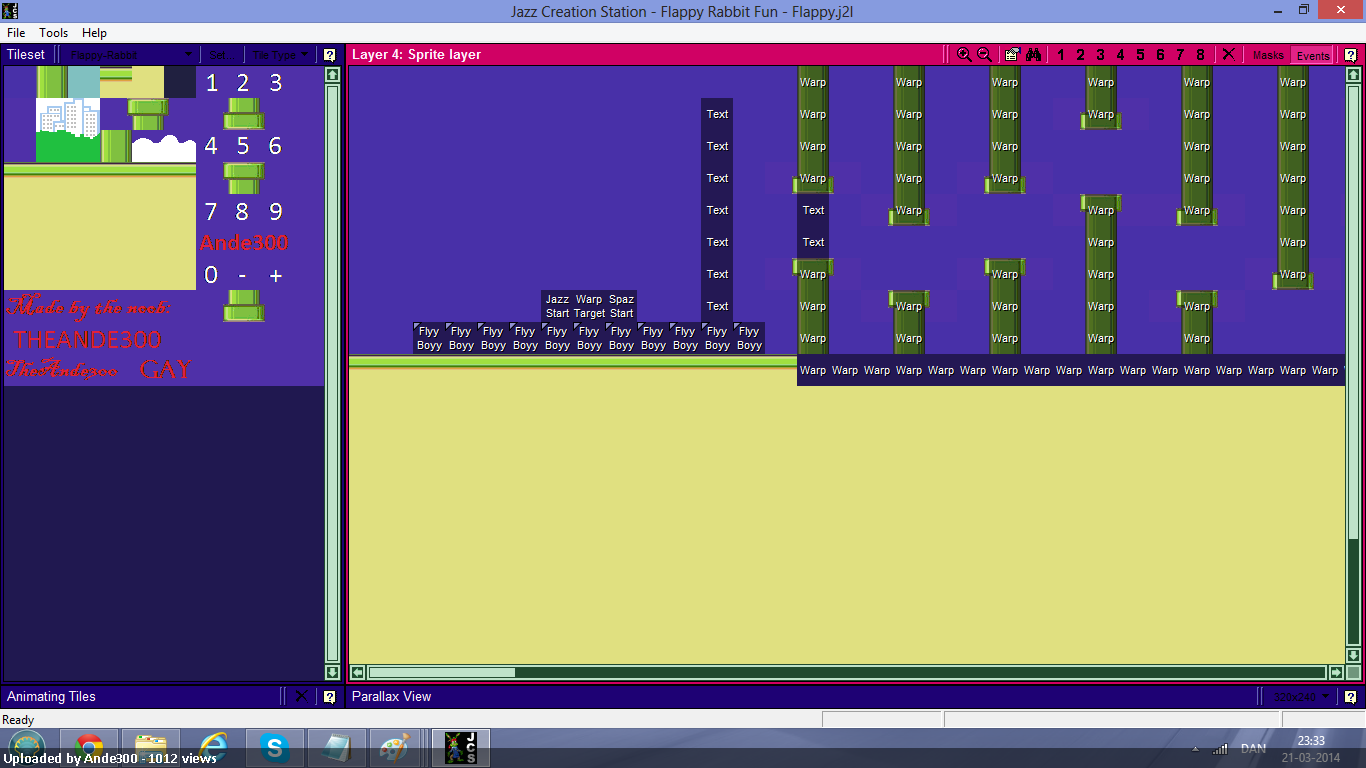The width and height of the screenshot is (1366, 768).
Task: Click the binoculars find icon
Action: tap(1034, 55)
